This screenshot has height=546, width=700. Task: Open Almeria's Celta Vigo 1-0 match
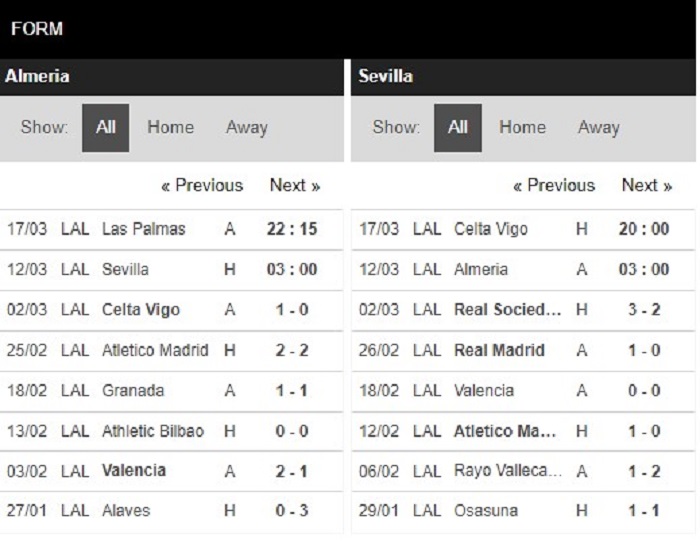coord(171,310)
